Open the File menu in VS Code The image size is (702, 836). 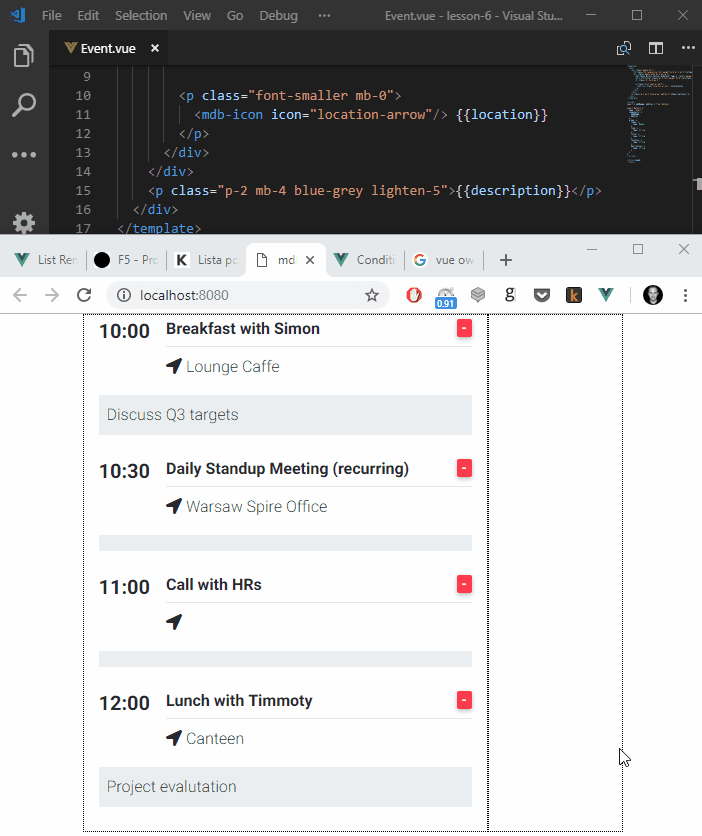point(52,15)
